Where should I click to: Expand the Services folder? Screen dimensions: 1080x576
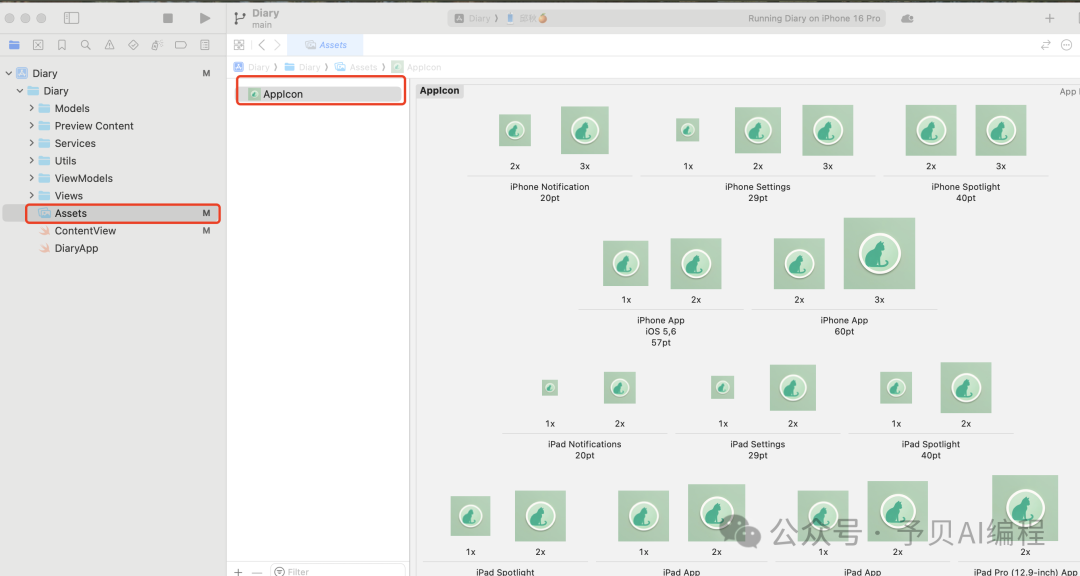(x=32, y=143)
